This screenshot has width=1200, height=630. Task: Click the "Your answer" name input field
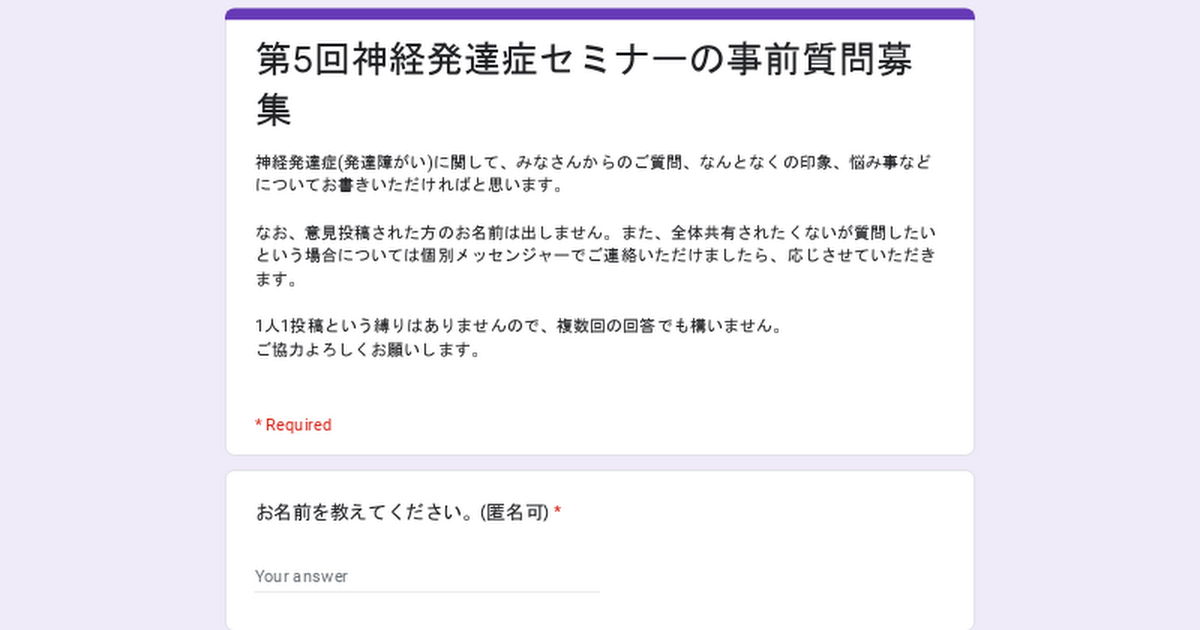click(426, 576)
